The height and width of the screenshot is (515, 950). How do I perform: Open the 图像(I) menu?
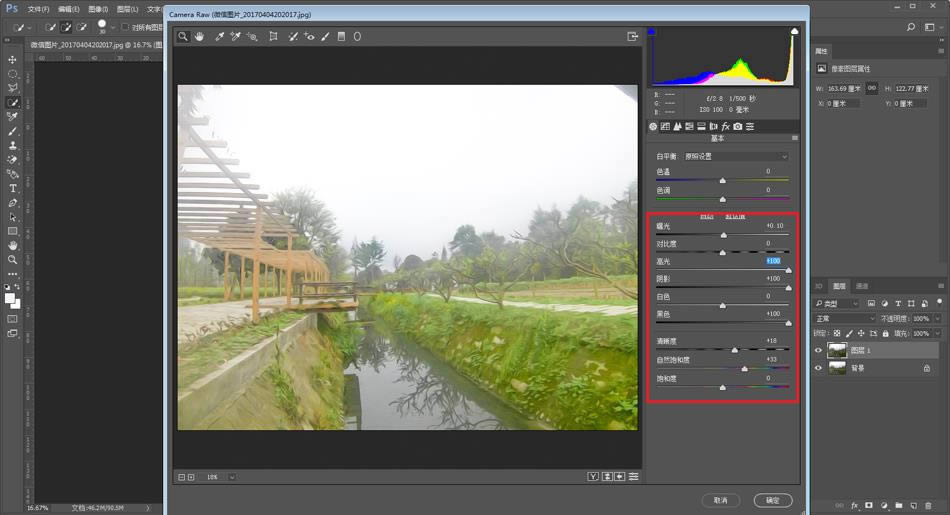click(x=98, y=9)
